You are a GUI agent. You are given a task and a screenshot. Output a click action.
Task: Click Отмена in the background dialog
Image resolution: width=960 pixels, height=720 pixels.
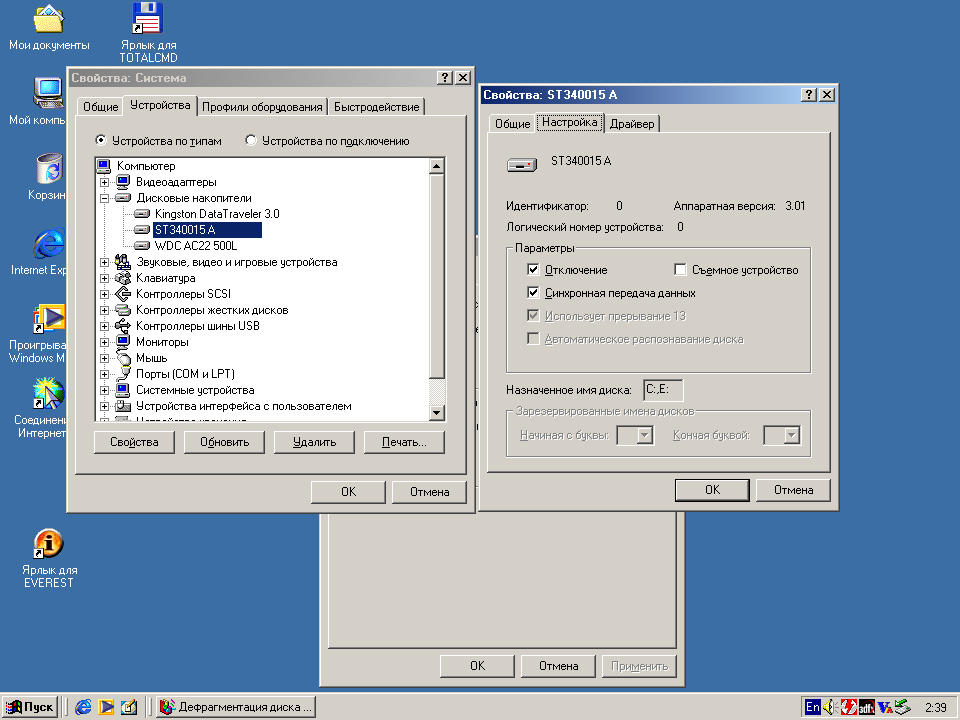558,666
